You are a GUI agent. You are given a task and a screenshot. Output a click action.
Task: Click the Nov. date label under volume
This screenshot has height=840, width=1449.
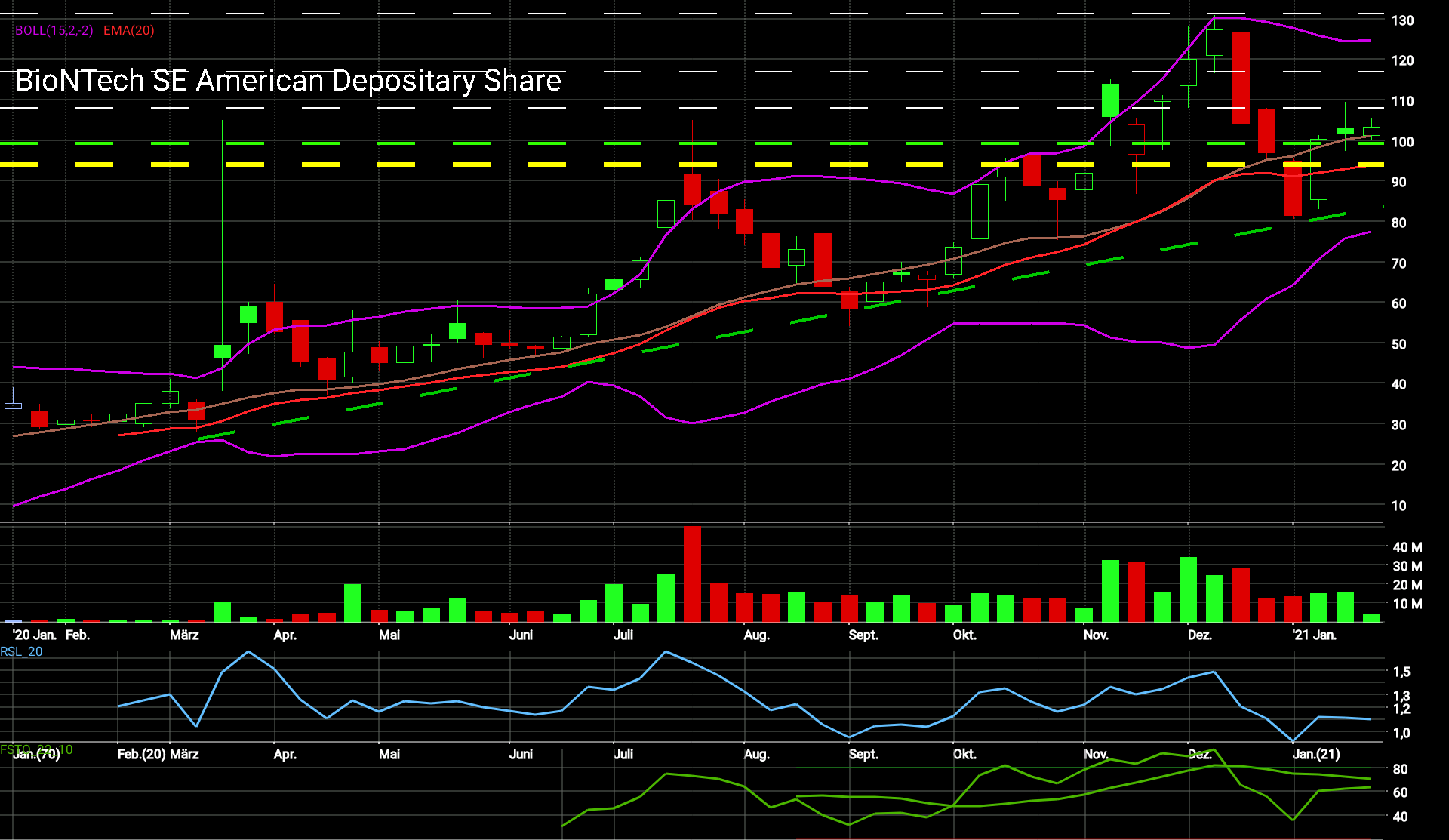pos(1096,635)
